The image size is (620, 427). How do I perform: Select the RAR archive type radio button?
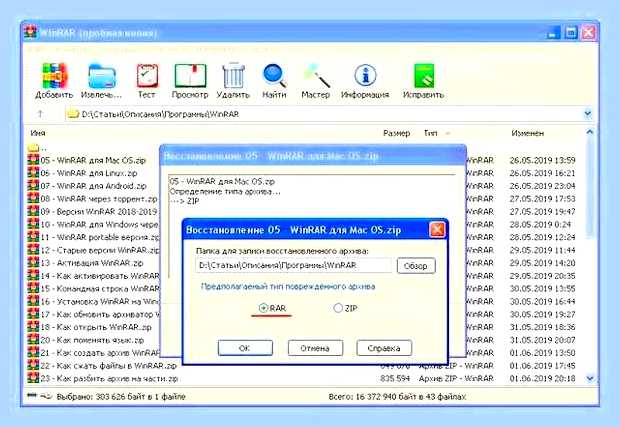(263, 308)
